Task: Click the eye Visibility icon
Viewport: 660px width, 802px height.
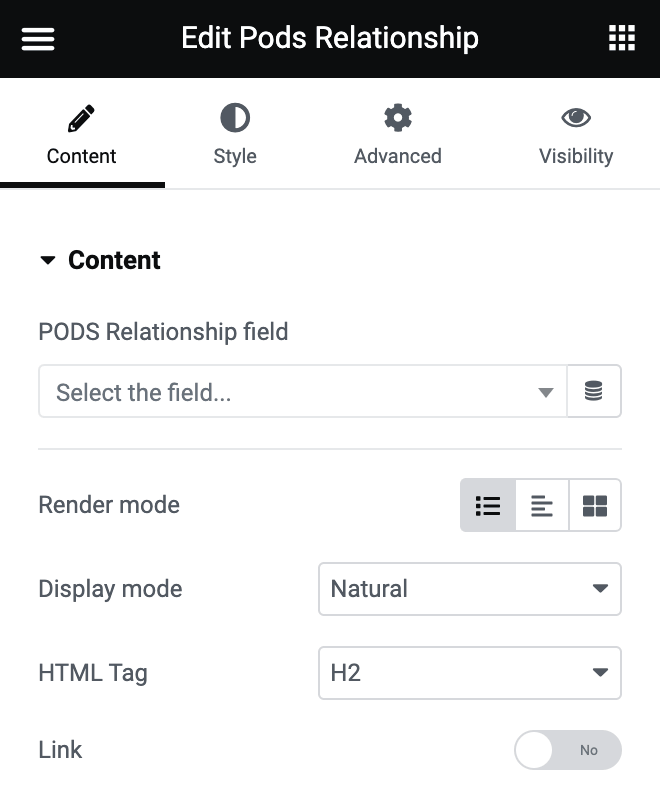Action: click(x=576, y=119)
